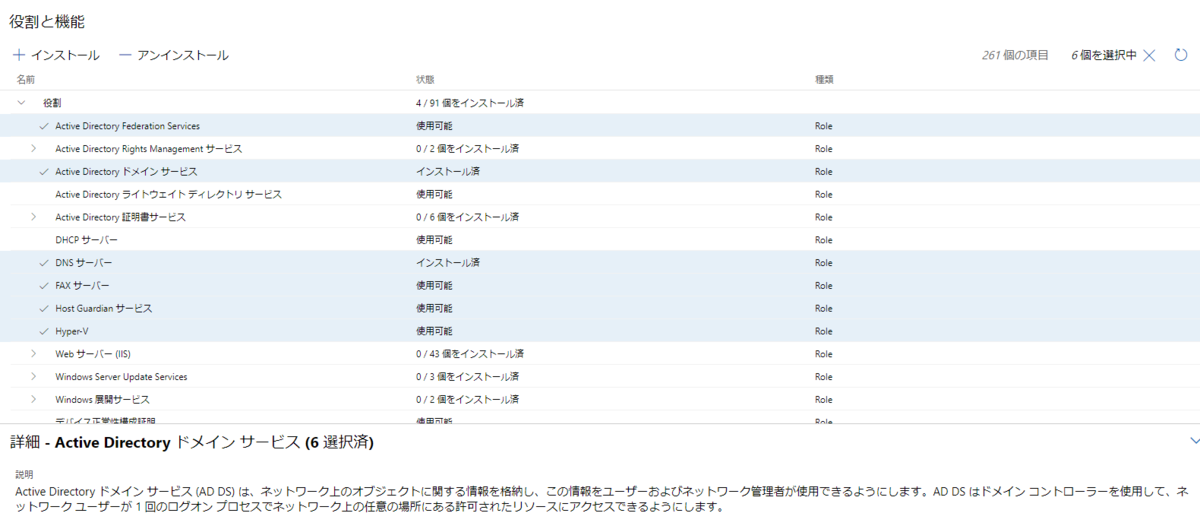Click the 説明 label in details panel
Screen dimensions: 1200x529
(x=25, y=473)
